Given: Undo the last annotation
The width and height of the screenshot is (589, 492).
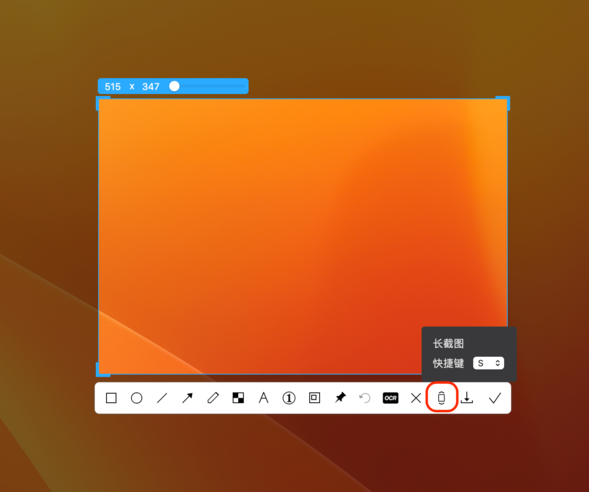Looking at the screenshot, I should (365, 398).
